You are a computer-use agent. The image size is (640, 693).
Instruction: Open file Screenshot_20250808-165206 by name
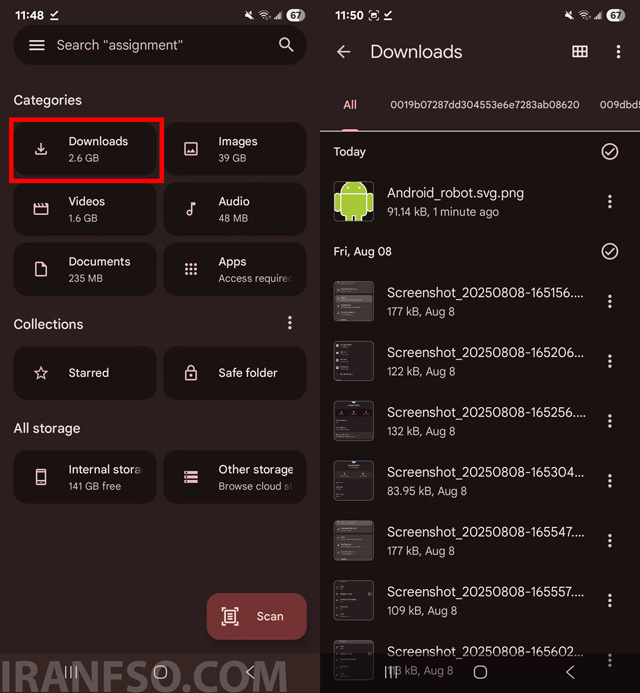(x=485, y=353)
